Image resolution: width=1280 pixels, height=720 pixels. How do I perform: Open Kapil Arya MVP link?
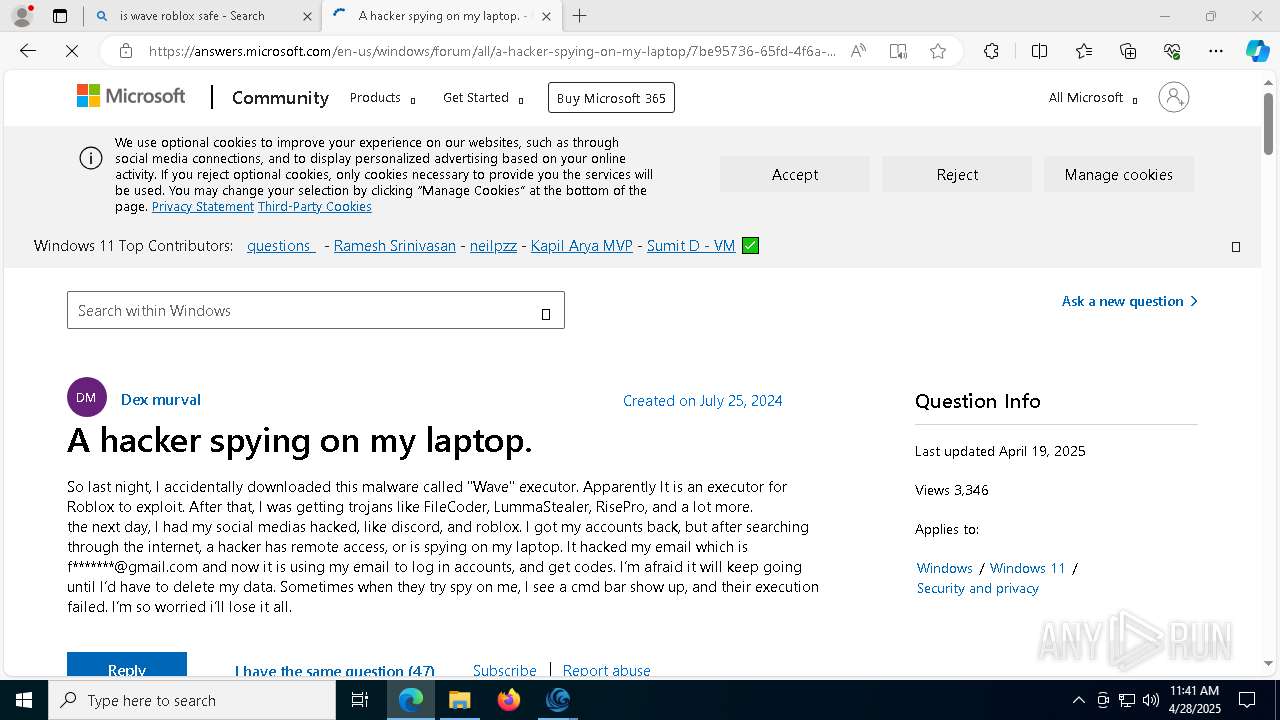[582, 245]
